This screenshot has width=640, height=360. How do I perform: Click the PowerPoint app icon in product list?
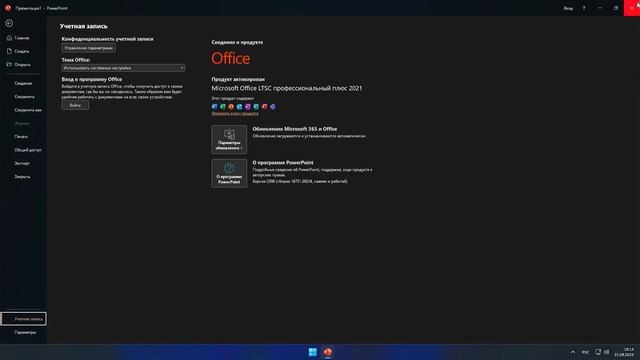tap(231, 107)
